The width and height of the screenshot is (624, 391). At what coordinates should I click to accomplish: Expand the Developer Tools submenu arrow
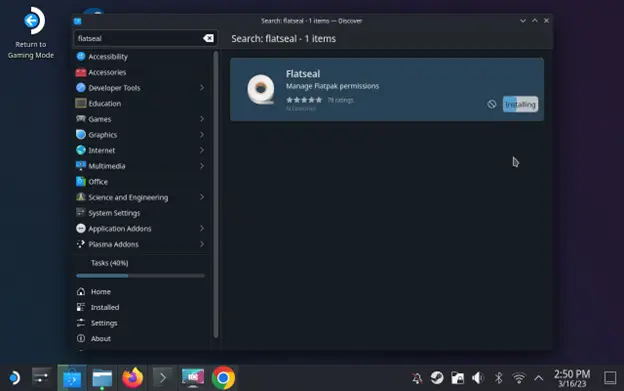202,88
